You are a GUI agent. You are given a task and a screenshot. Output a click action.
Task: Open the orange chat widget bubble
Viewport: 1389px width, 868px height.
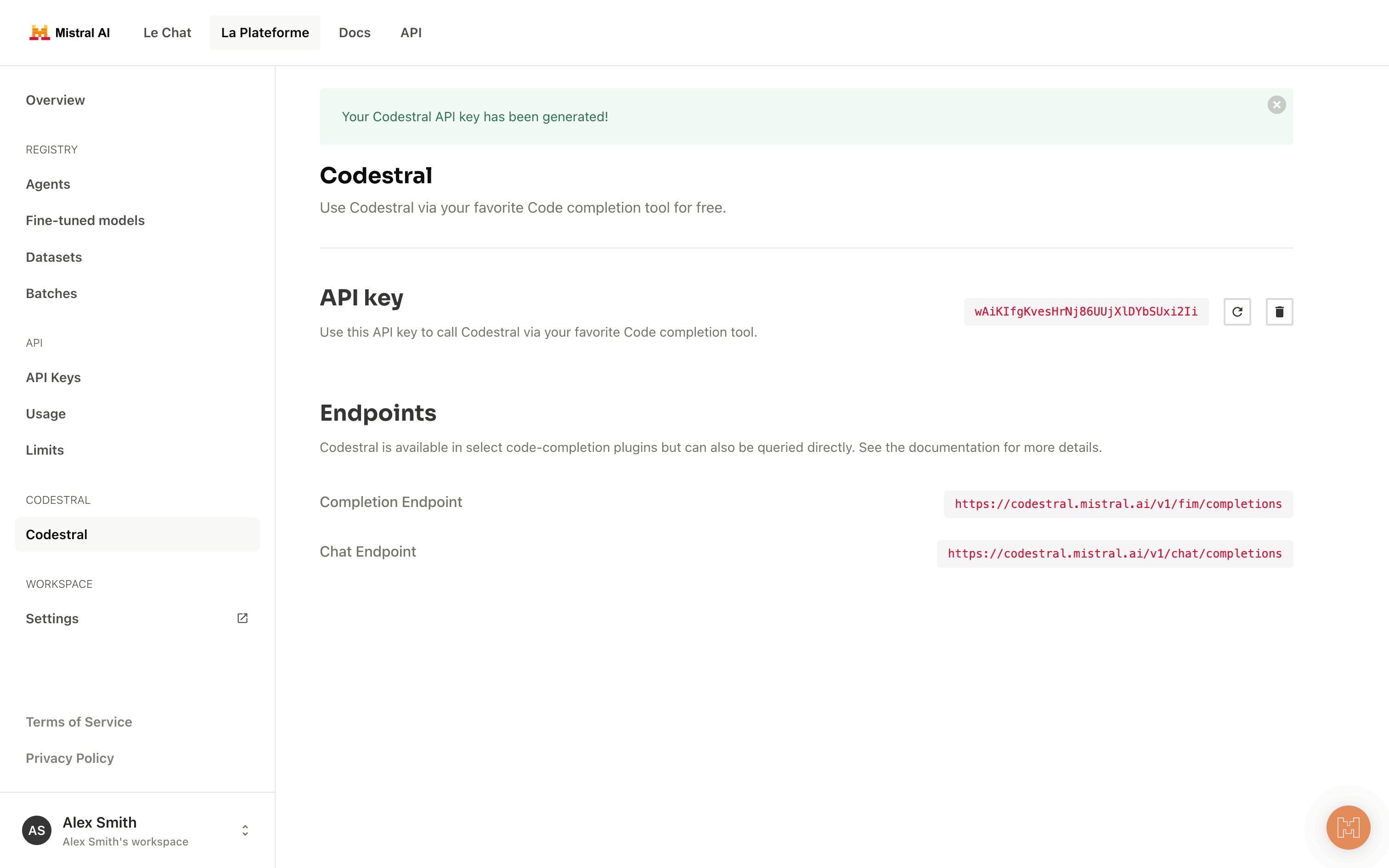(x=1348, y=827)
